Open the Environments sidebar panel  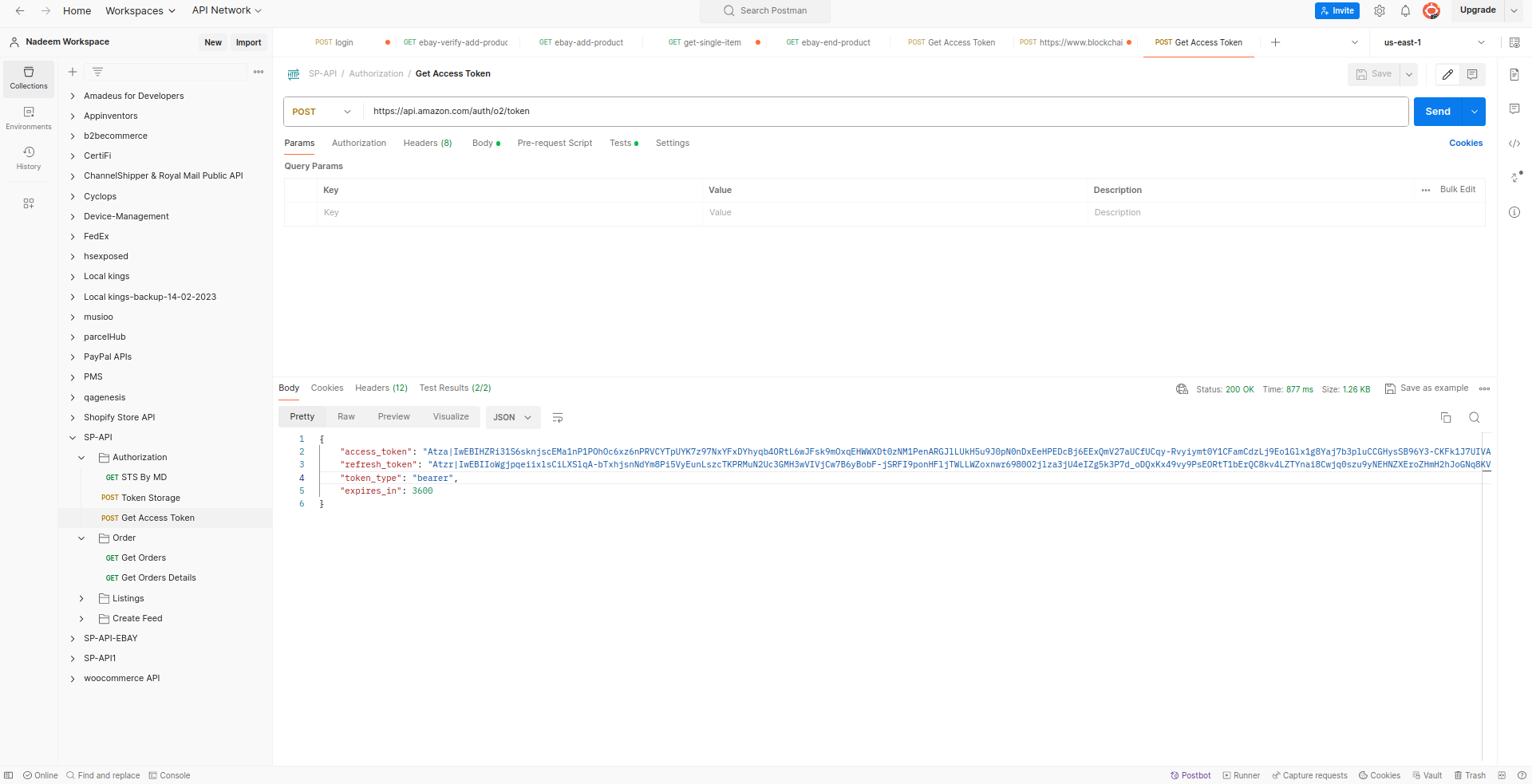point(29,117)
